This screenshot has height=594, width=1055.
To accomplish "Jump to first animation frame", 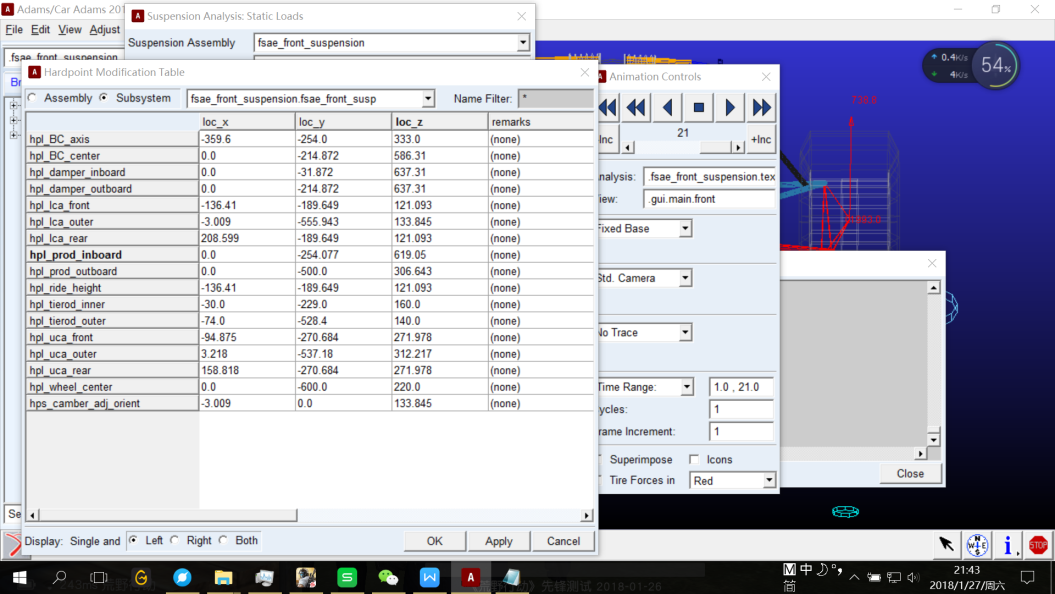I will (x=607, y=108).
